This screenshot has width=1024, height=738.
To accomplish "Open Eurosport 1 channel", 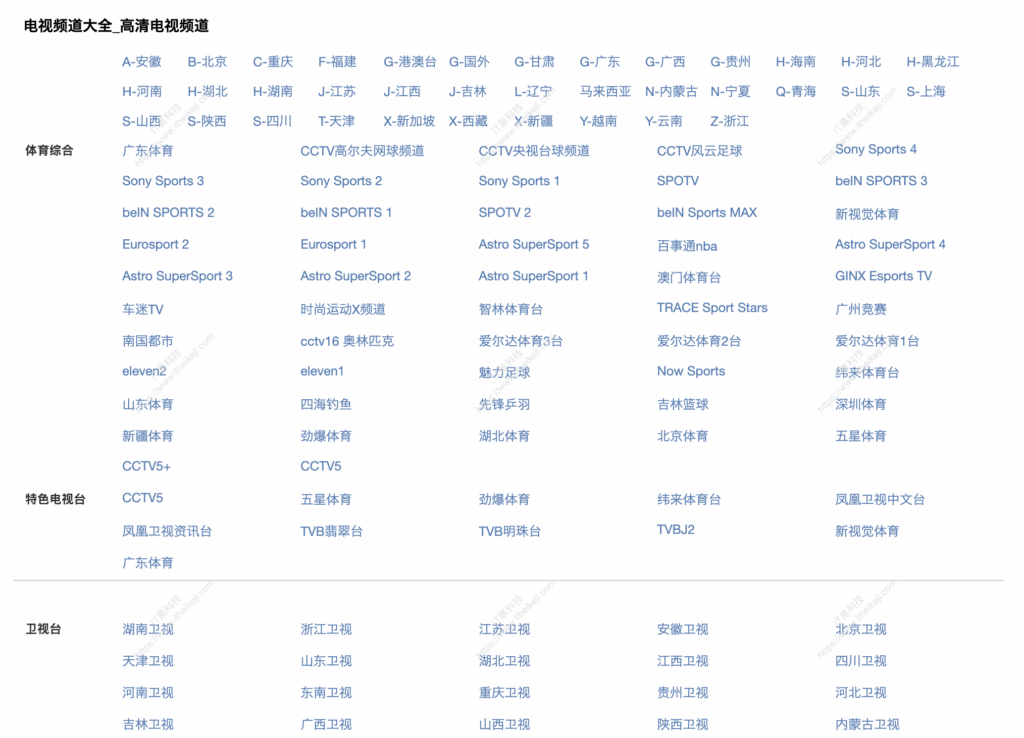I will pyautogui.click(x=334, y=244).
